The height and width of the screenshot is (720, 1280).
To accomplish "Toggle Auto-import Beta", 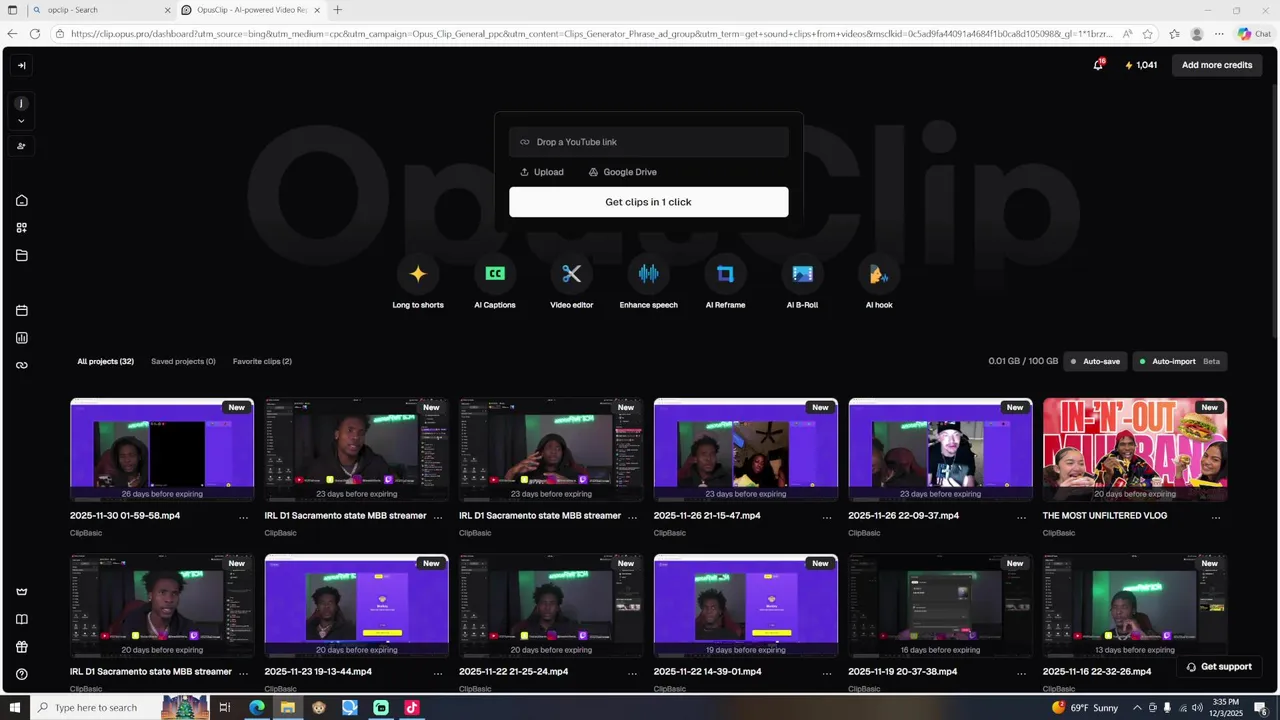I will pyautogui.click(x=1180, y=361).
